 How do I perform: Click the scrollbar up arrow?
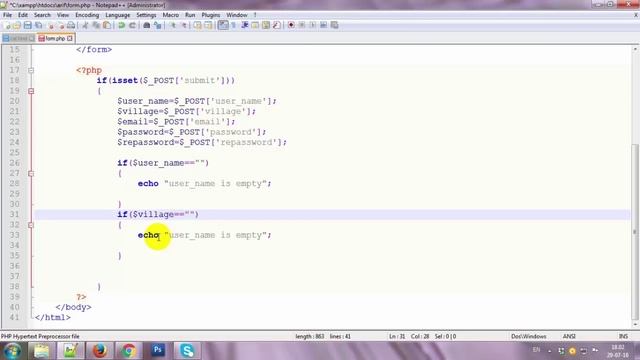pos(635,49)
